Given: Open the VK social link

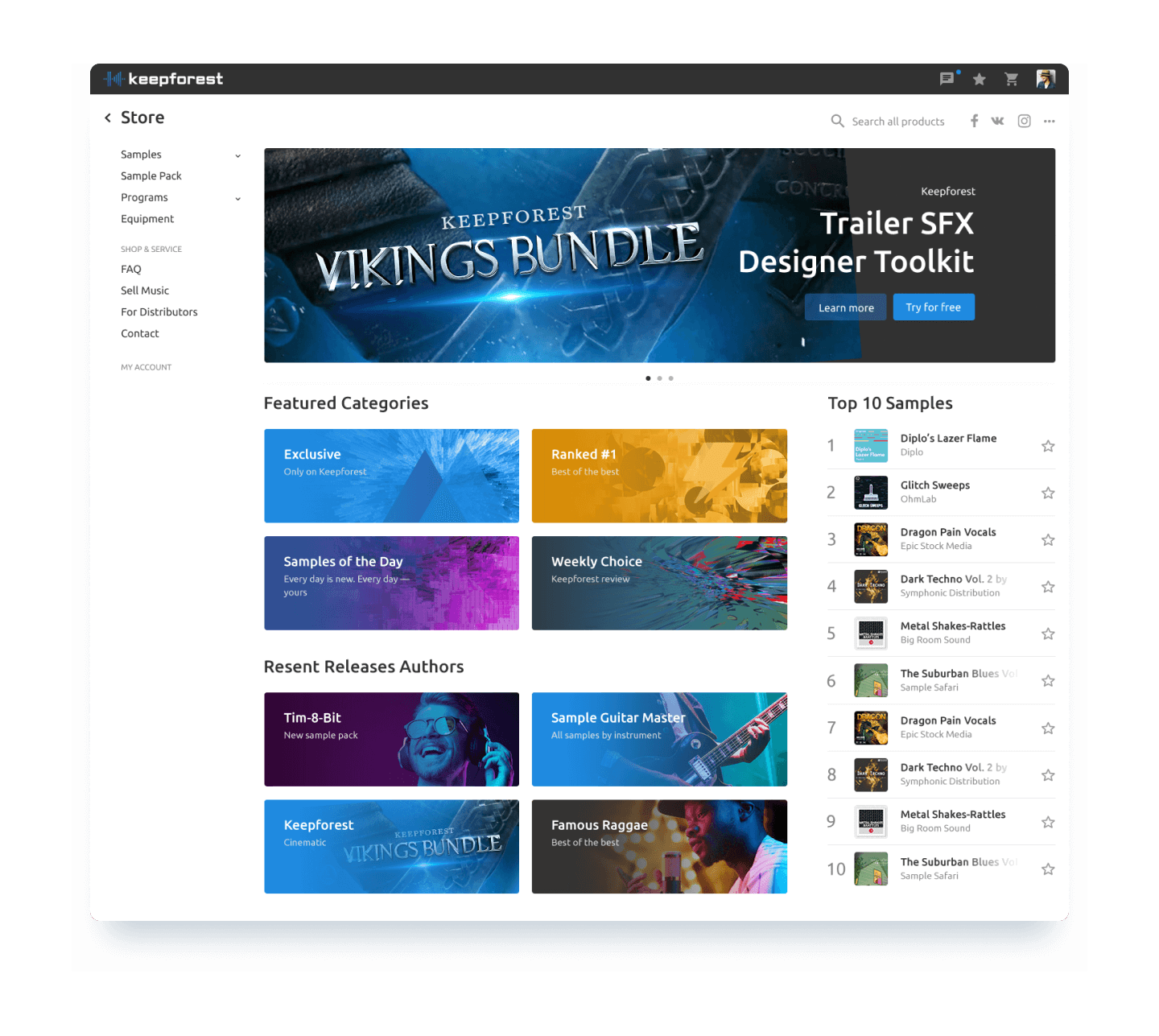Looking at the screenshot, I should pyautogui.click(x=998, y=121).
